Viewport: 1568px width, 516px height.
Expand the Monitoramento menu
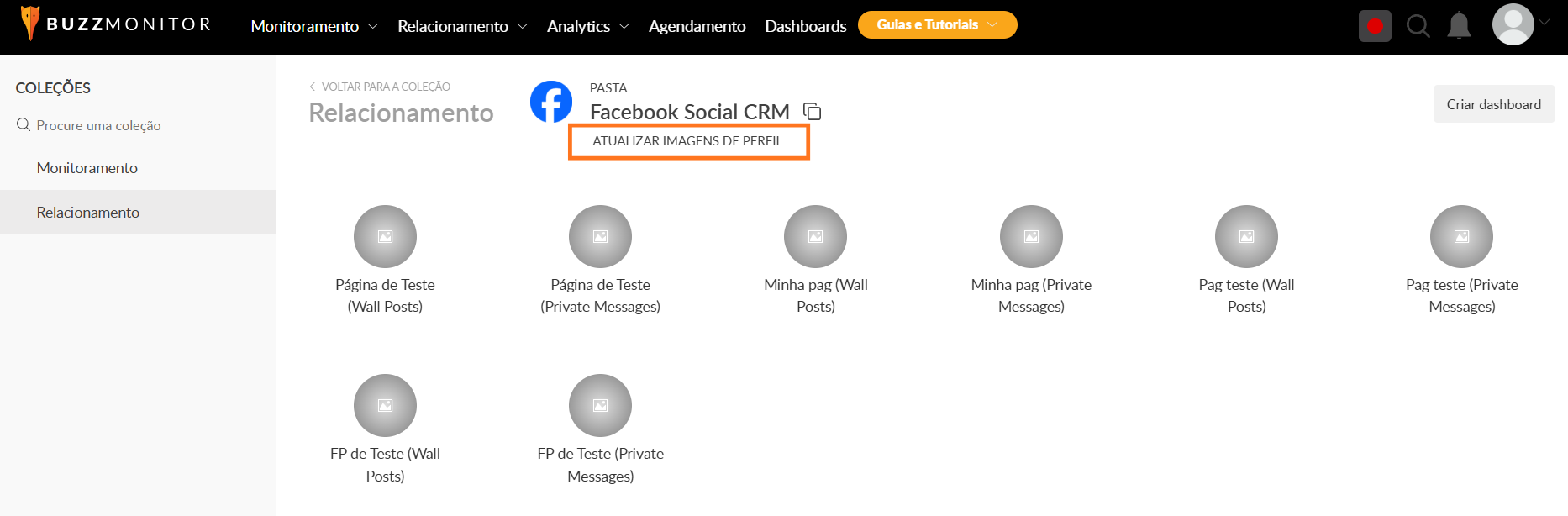tap(314, 26)
